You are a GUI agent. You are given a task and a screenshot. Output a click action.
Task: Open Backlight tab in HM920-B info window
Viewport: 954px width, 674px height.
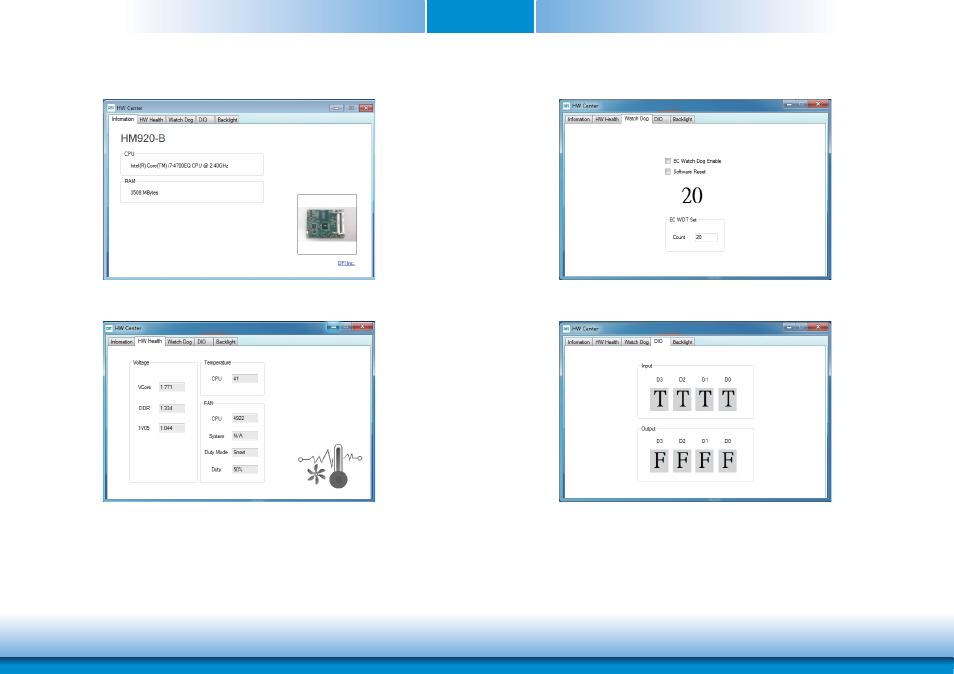[227, 120]
